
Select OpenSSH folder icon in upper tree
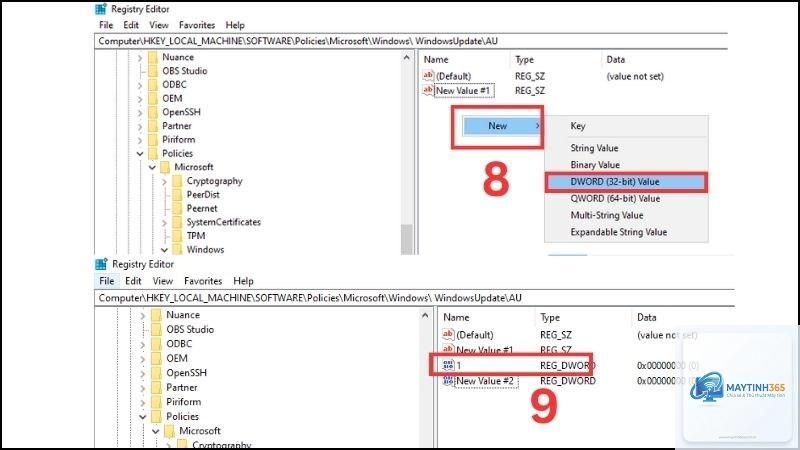(153, 112)
